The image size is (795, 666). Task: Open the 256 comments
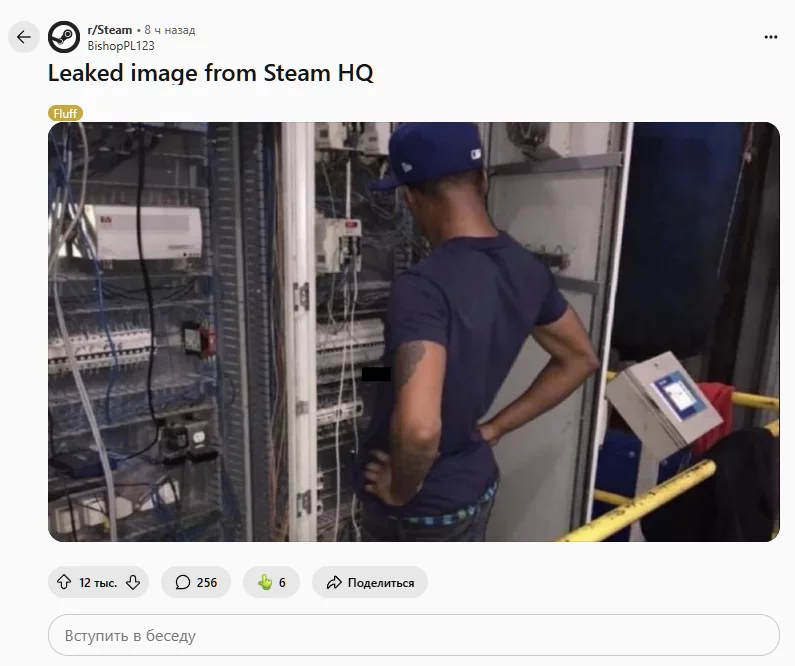(196, 582)
